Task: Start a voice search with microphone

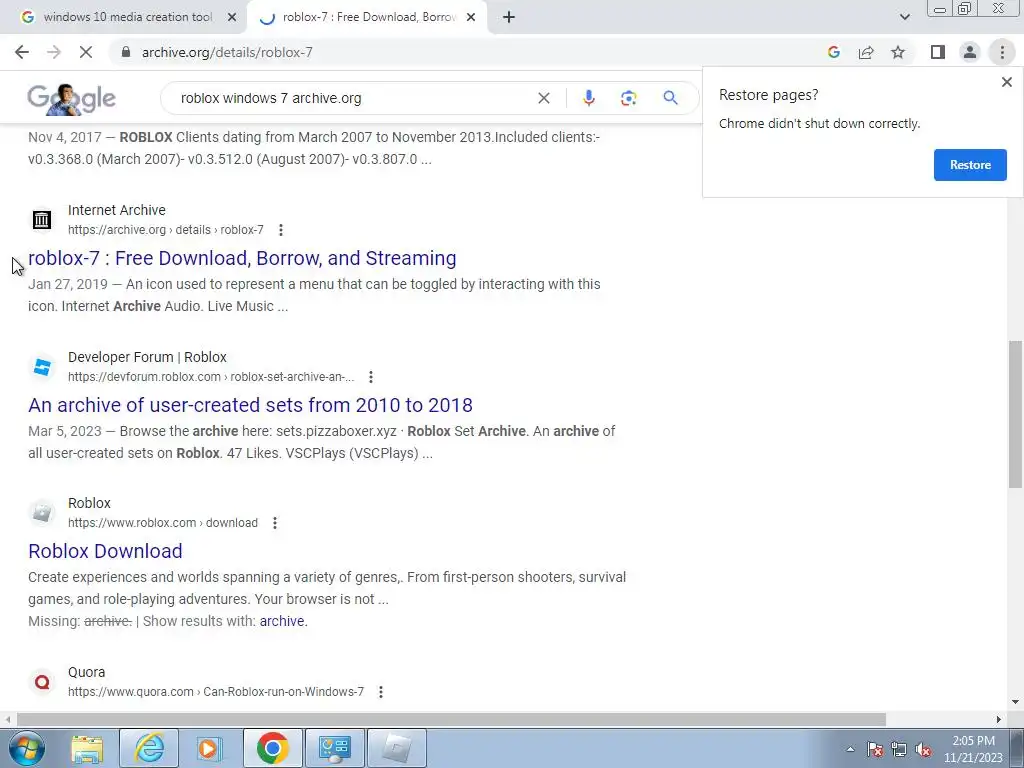Action: [x=588, y=98]
